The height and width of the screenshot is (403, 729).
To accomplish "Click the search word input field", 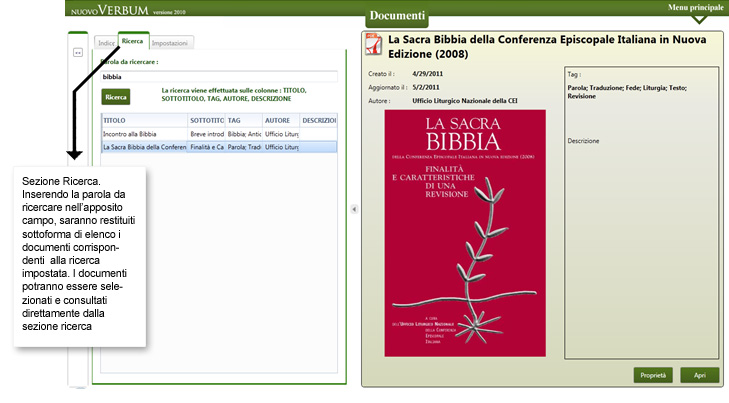I will coord(218,76).
